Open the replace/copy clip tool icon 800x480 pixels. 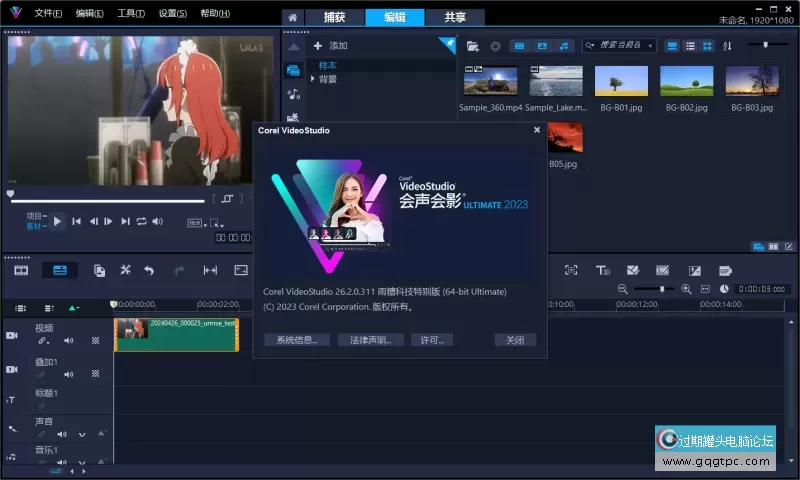click(x=99, y=270)
